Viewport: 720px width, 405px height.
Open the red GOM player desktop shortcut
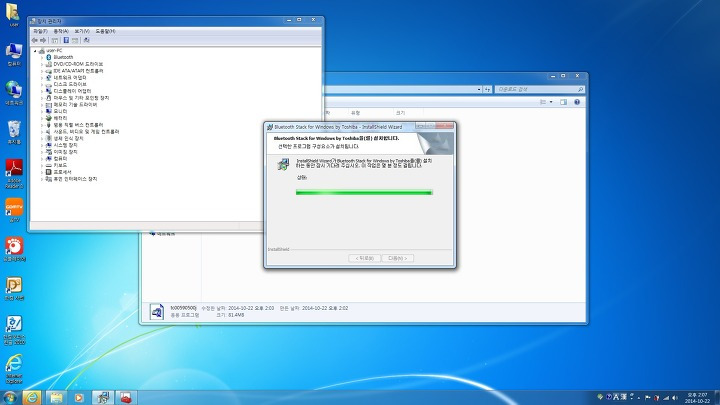(x=14, y=249)
